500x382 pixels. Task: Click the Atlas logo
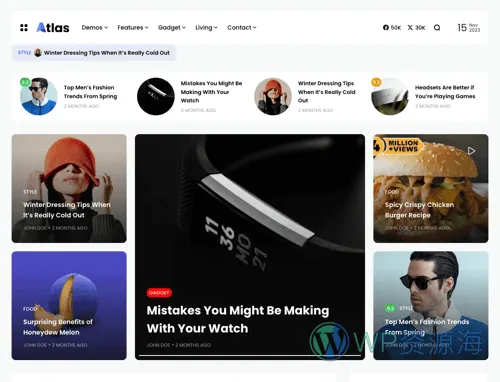click(x=53, y=28)
